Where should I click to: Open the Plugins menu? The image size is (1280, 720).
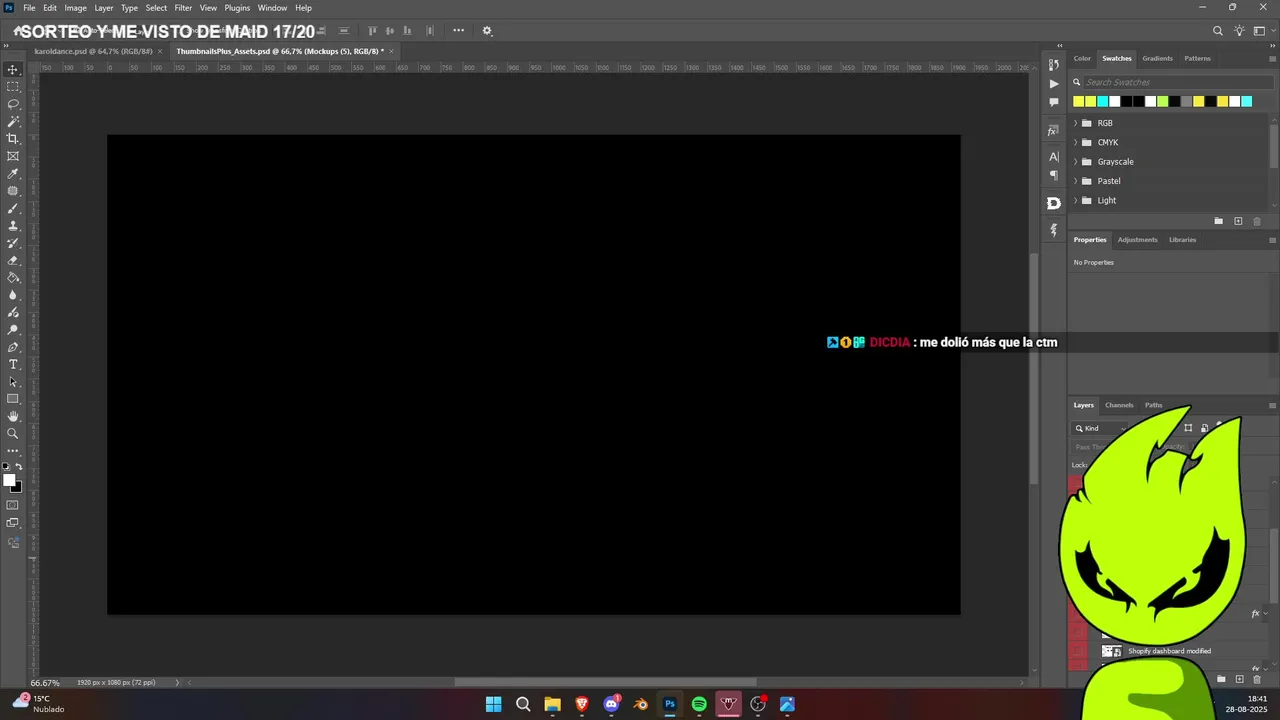pyautogui.click(x=237, y=8)
